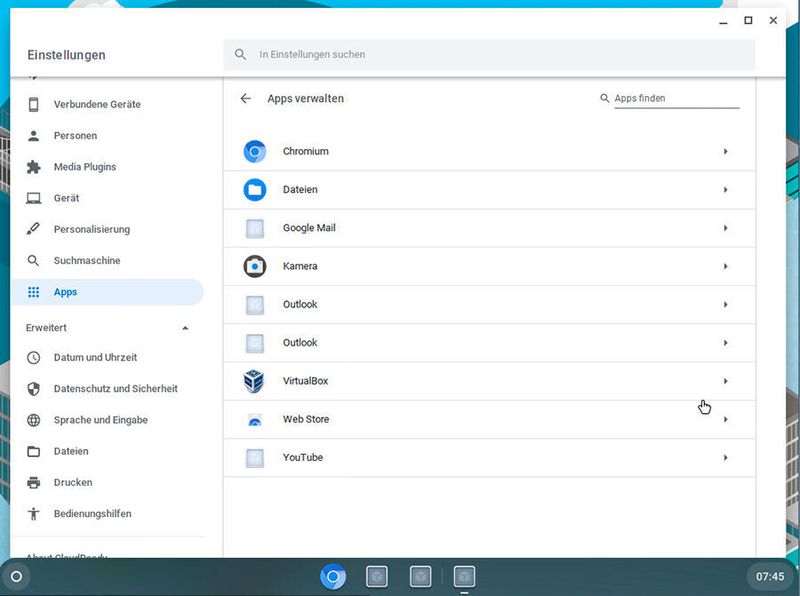Screen dimensions: 800x596
Task: Launch Chromium from the shelf
Action: [333, 577]
